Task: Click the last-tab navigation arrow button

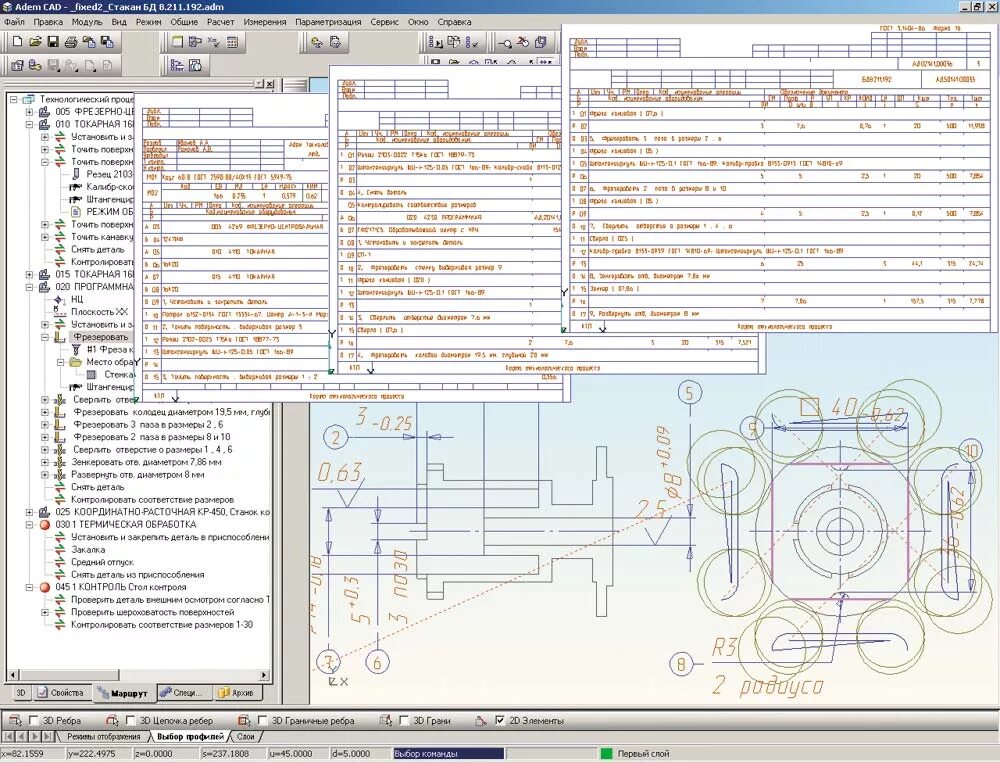Action: pos(50,736)
